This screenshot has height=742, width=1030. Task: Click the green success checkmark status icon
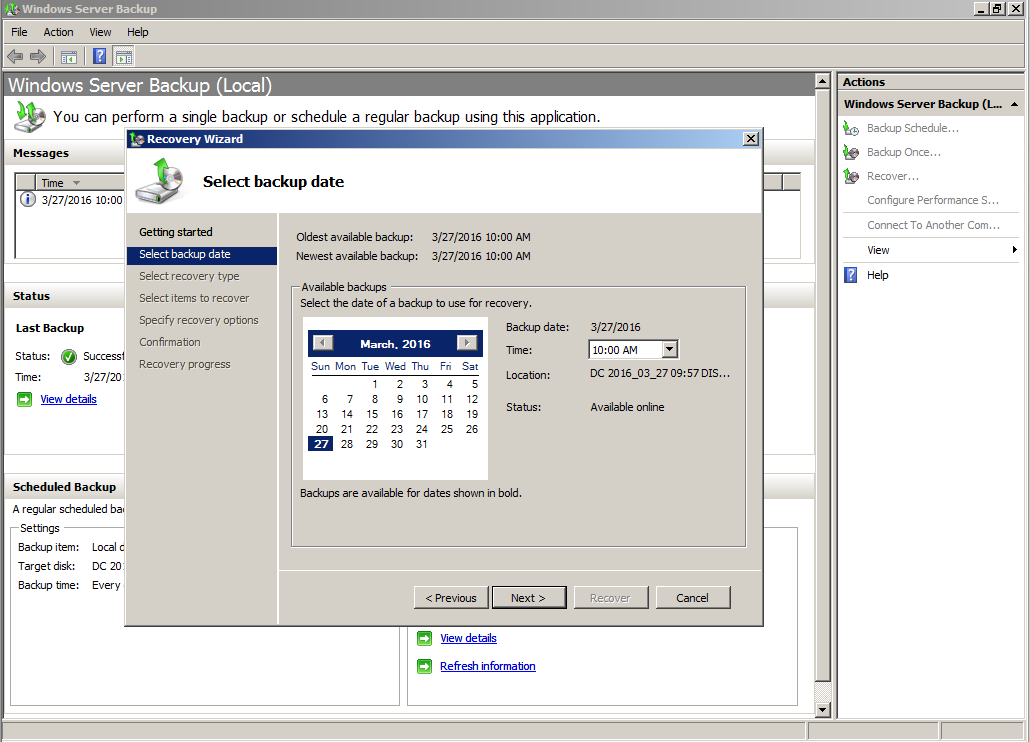click(x=68, y=357)
